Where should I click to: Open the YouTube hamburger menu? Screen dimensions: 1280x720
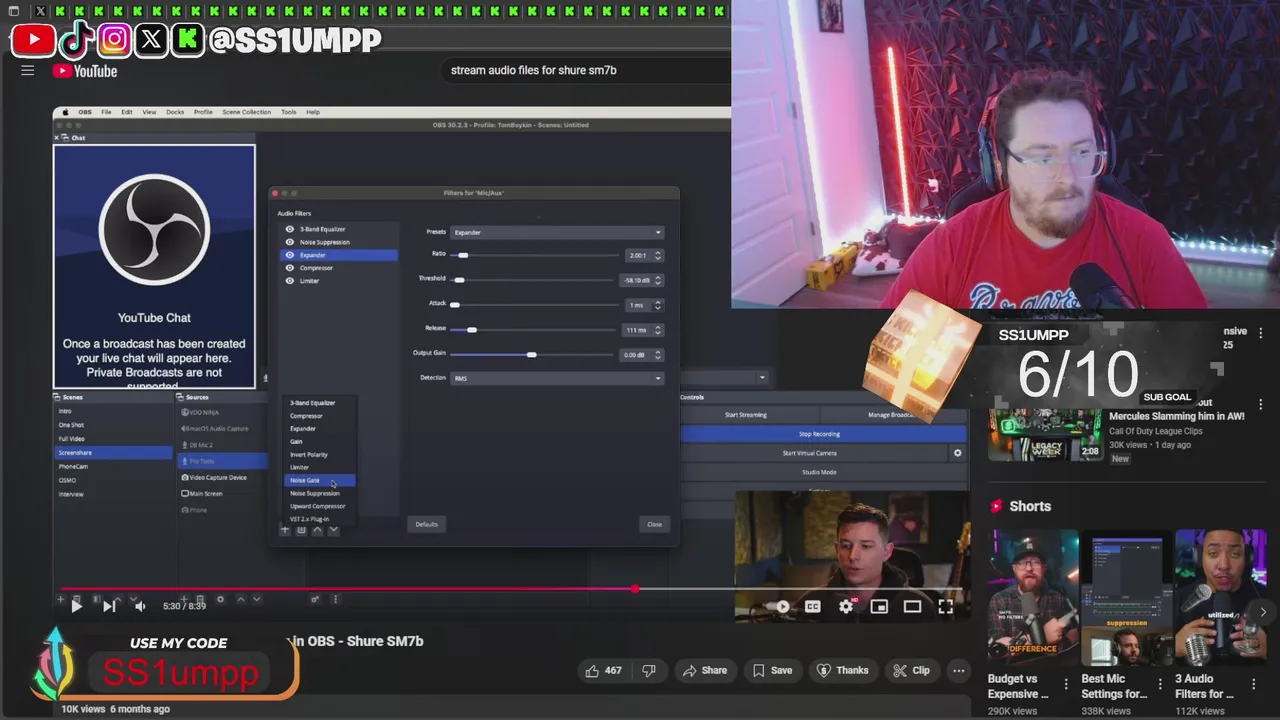click(28, 71)
